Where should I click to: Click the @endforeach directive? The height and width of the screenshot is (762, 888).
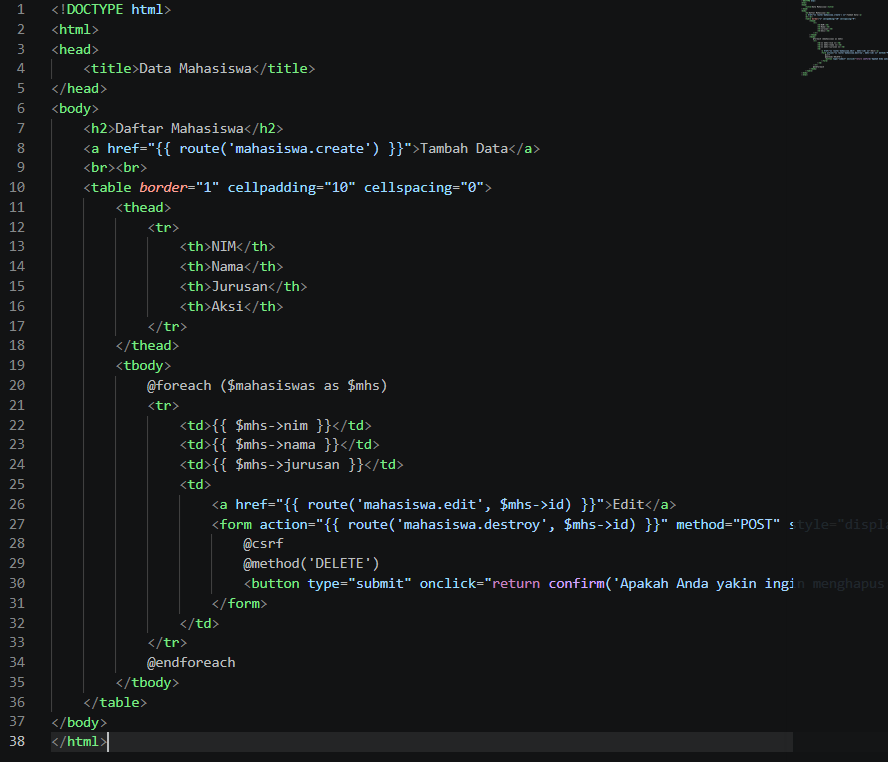[191, 662]
